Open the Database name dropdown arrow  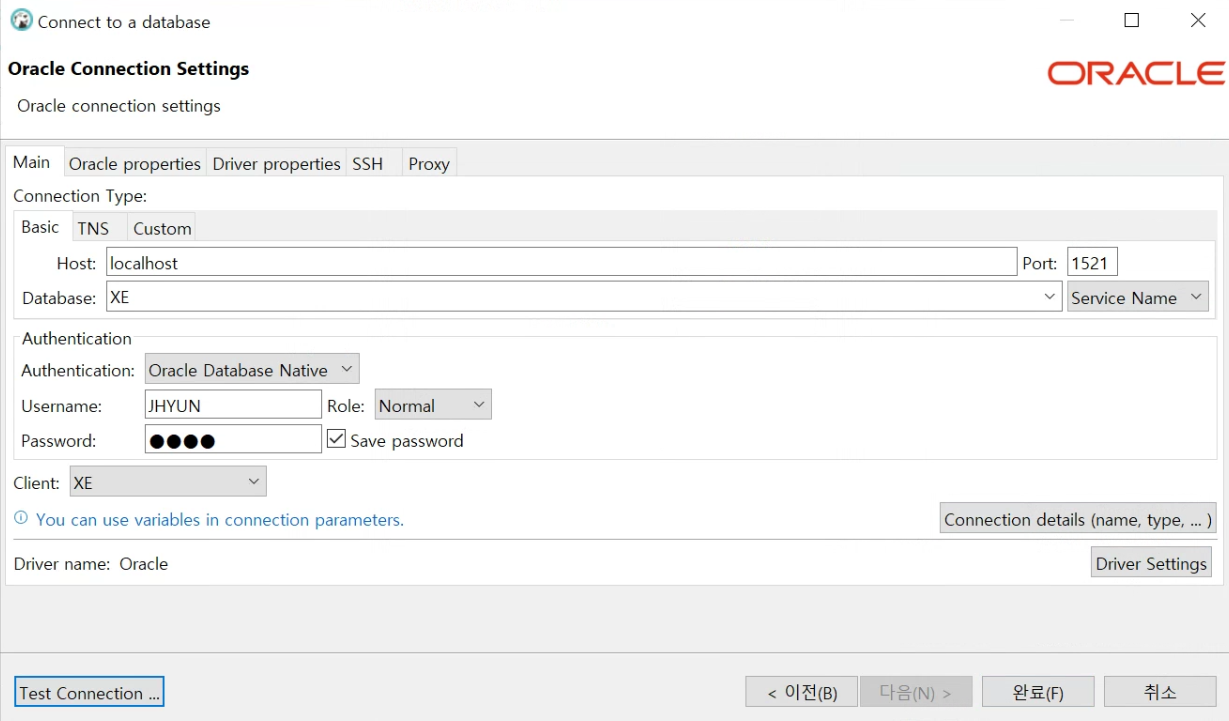1049,296
